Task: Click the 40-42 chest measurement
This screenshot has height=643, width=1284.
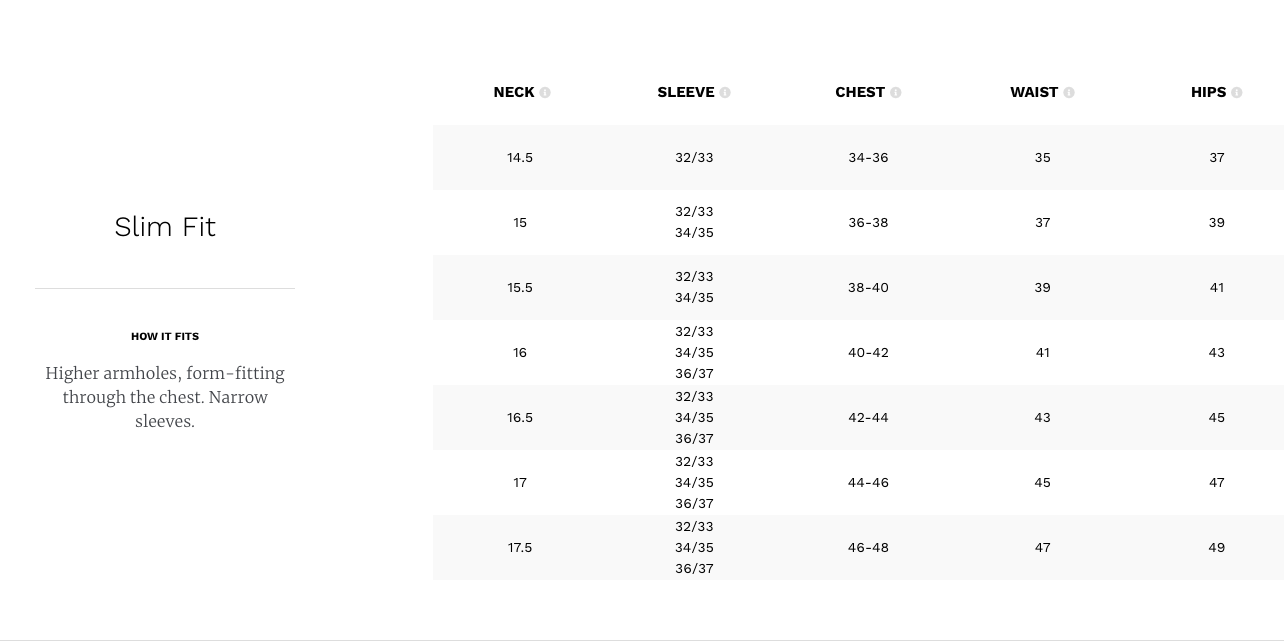Action: coord(868,353)
